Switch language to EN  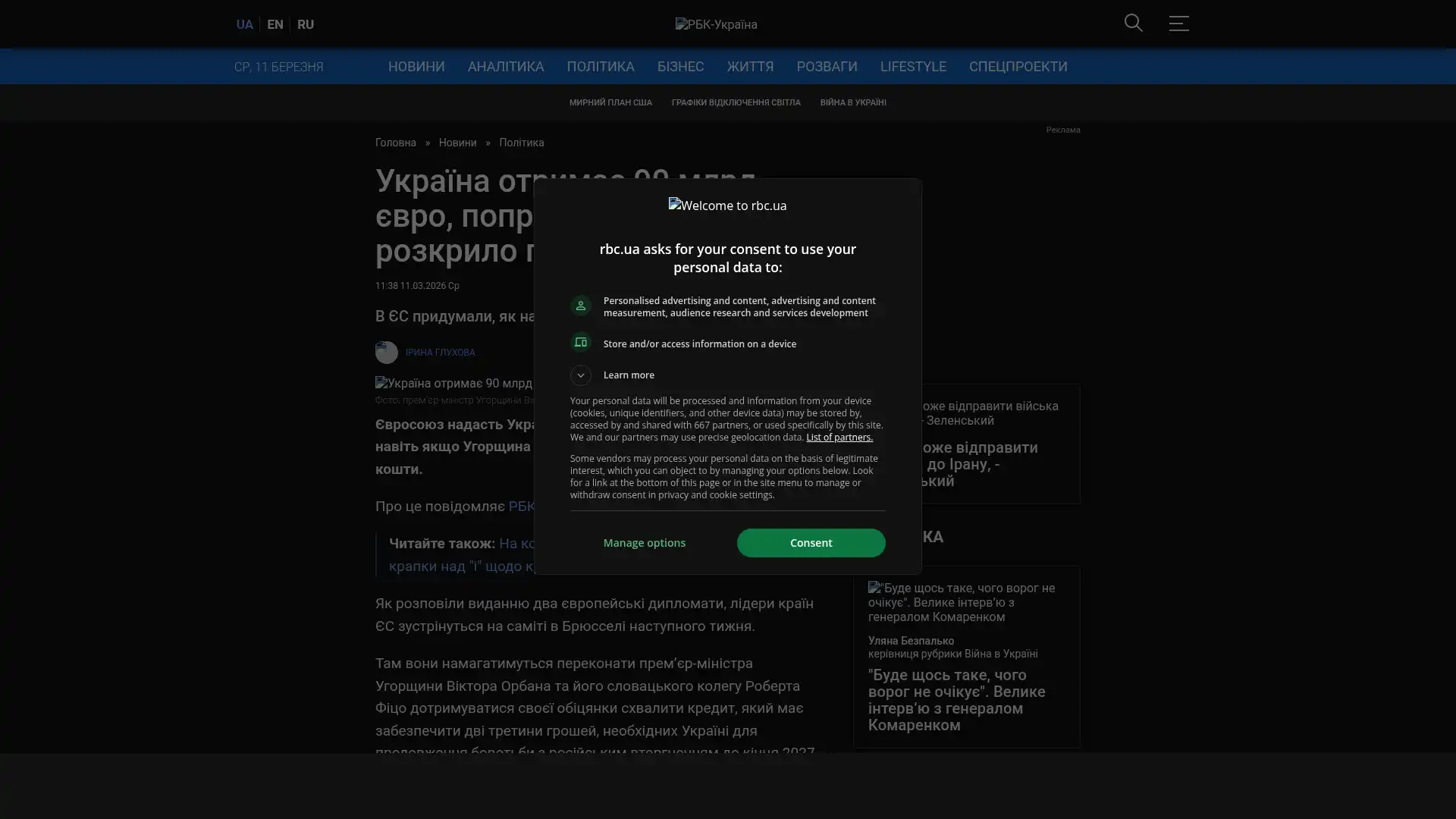click(275, 25)
